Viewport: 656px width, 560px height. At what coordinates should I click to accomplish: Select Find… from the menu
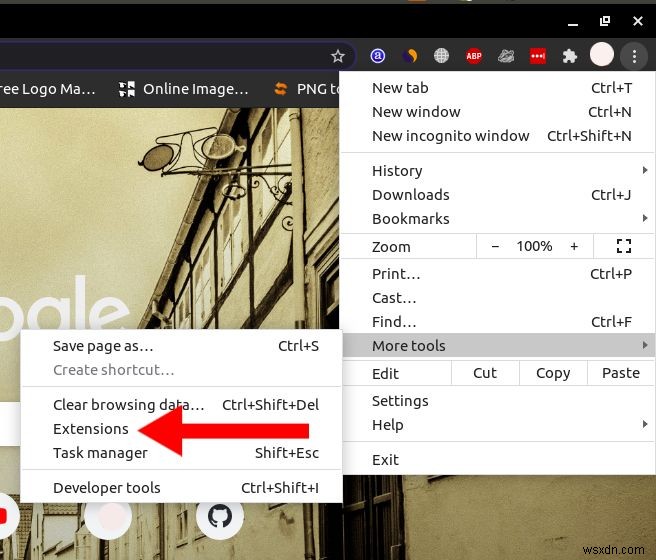pos(498,322)
